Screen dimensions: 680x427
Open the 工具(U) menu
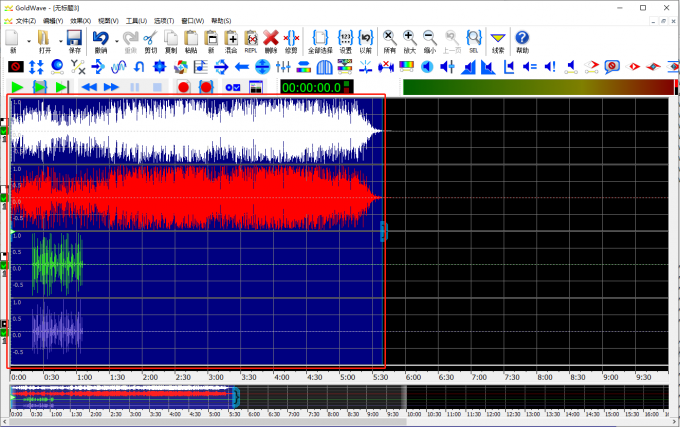(x=136, y=21)
